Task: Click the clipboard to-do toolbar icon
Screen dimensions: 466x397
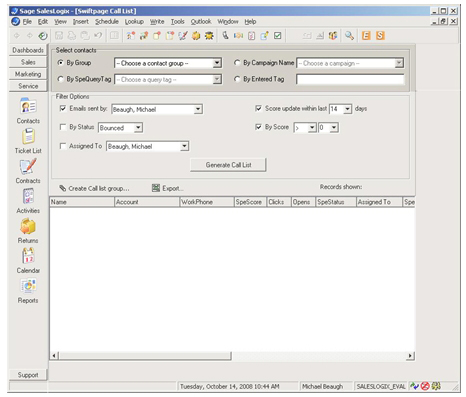Action: pyautogui.click(x=251, y=36)
